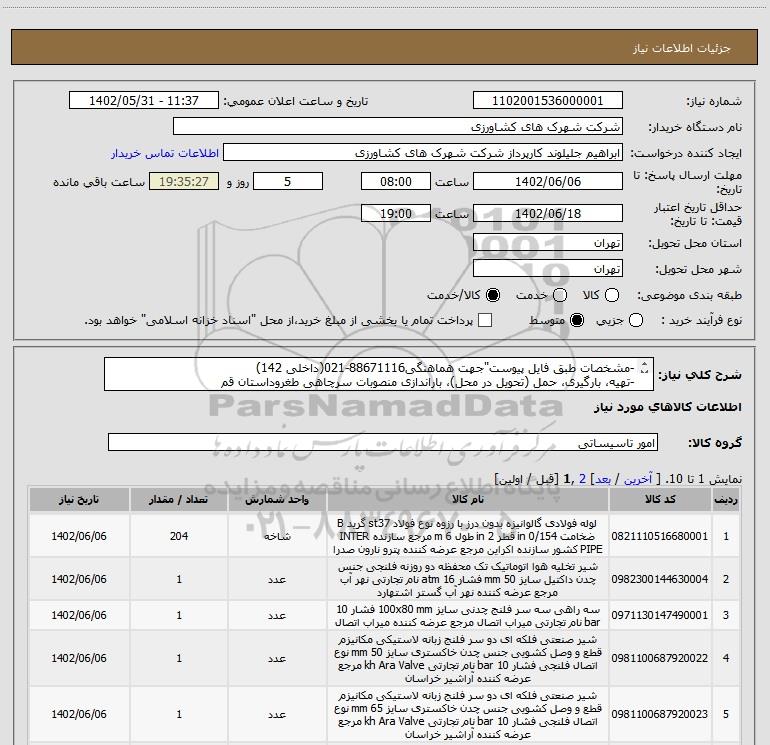Click section title اطلاعات کالاهای مورد نیاز
Image resolution: width=770 pixels, height=745 pixels.
click(x=668, y=407)
